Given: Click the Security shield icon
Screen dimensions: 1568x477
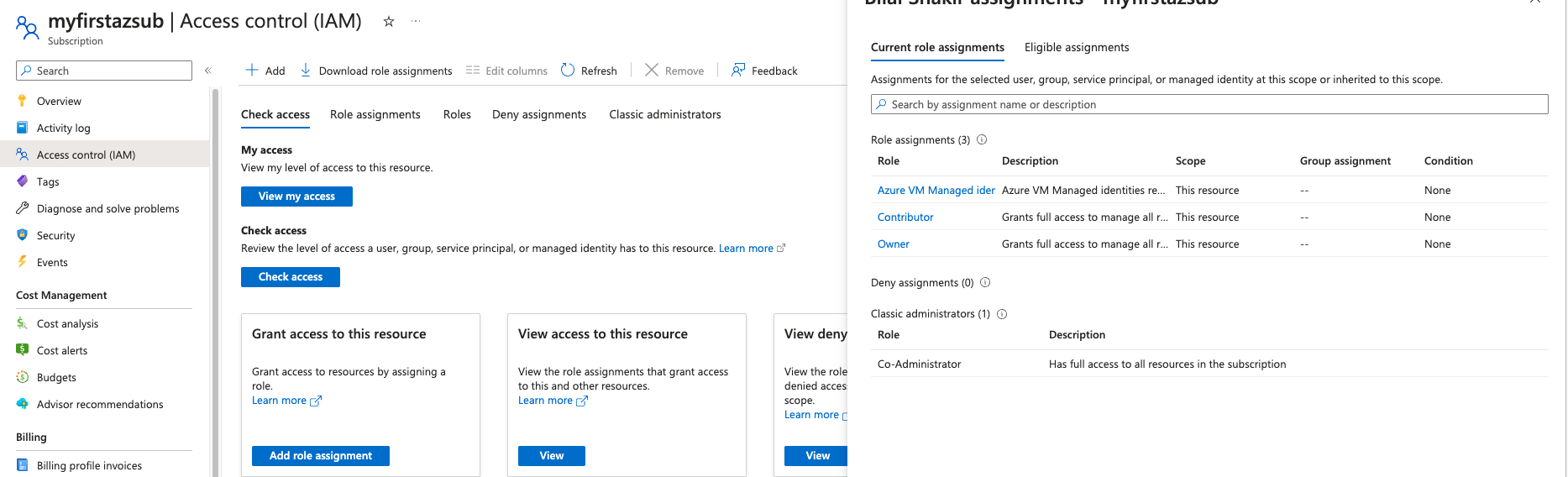Looking at the screenshot, I should tap(23, 235).
